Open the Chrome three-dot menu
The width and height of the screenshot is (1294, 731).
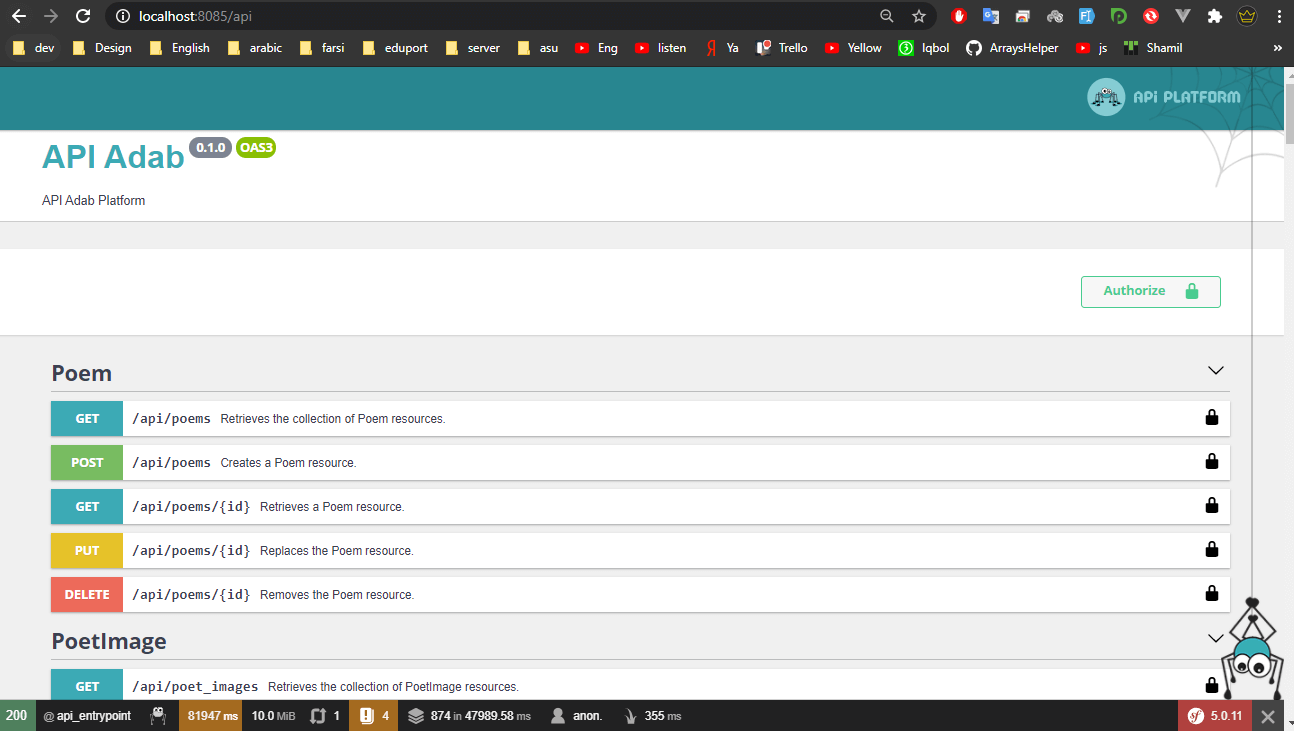[x=1279, y=16]
